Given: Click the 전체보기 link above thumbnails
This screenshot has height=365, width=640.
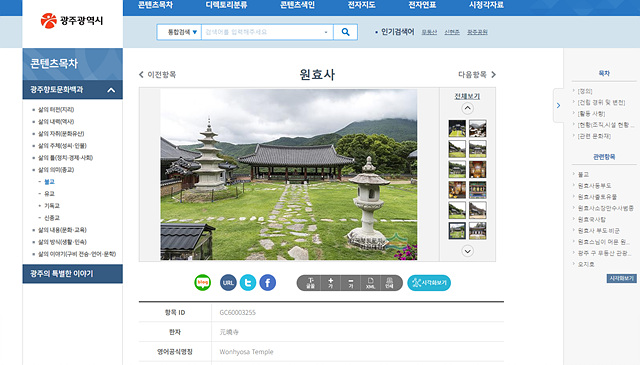Looking at the screenshot, I should (467, 96).
